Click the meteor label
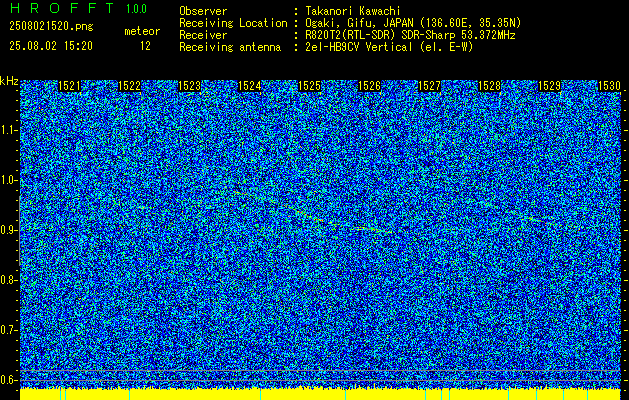 (x=142, y=31)
